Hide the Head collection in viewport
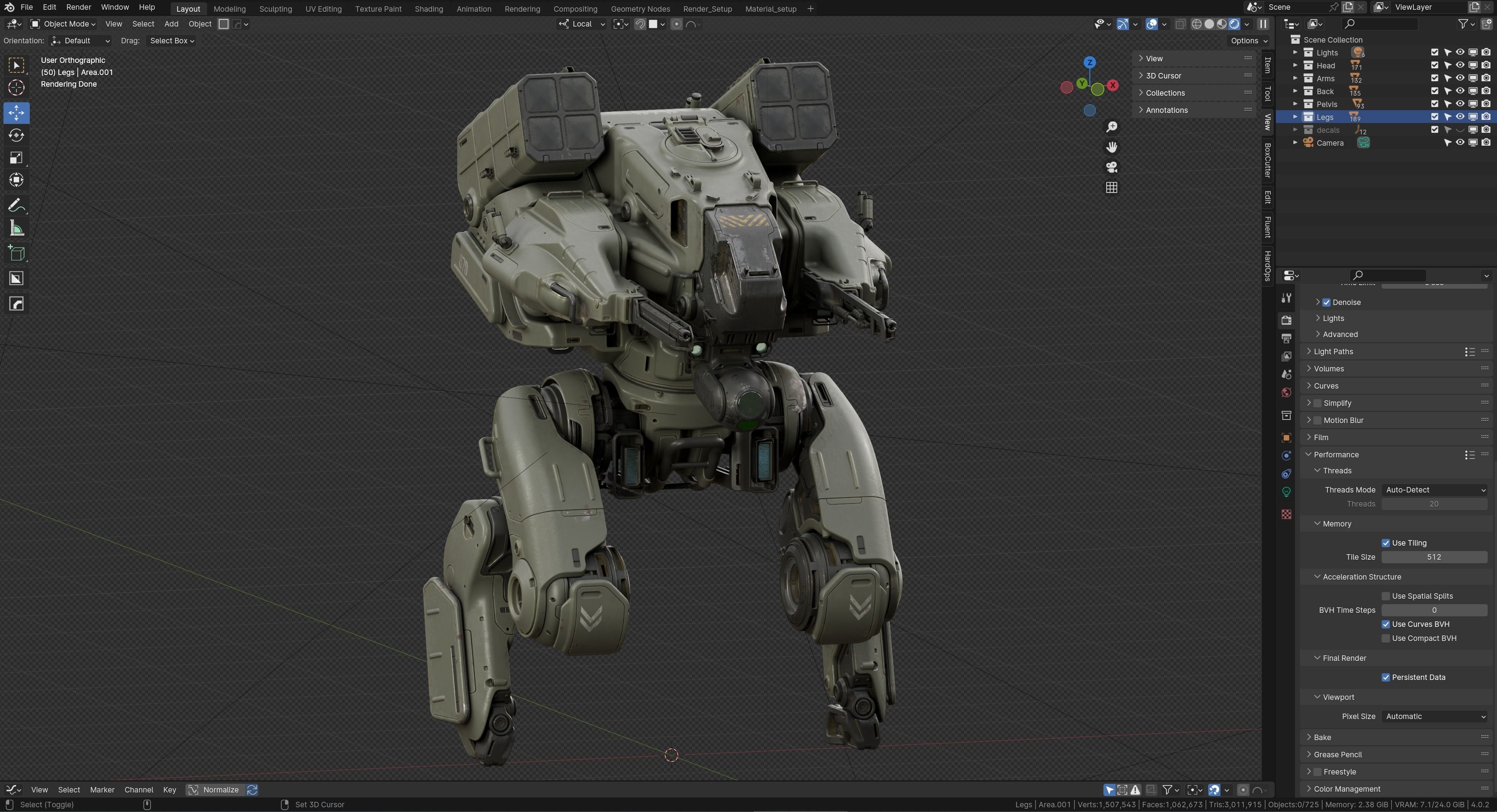Image resolution: width=1497 pixels, height=812 pixels. [1460, 65]
